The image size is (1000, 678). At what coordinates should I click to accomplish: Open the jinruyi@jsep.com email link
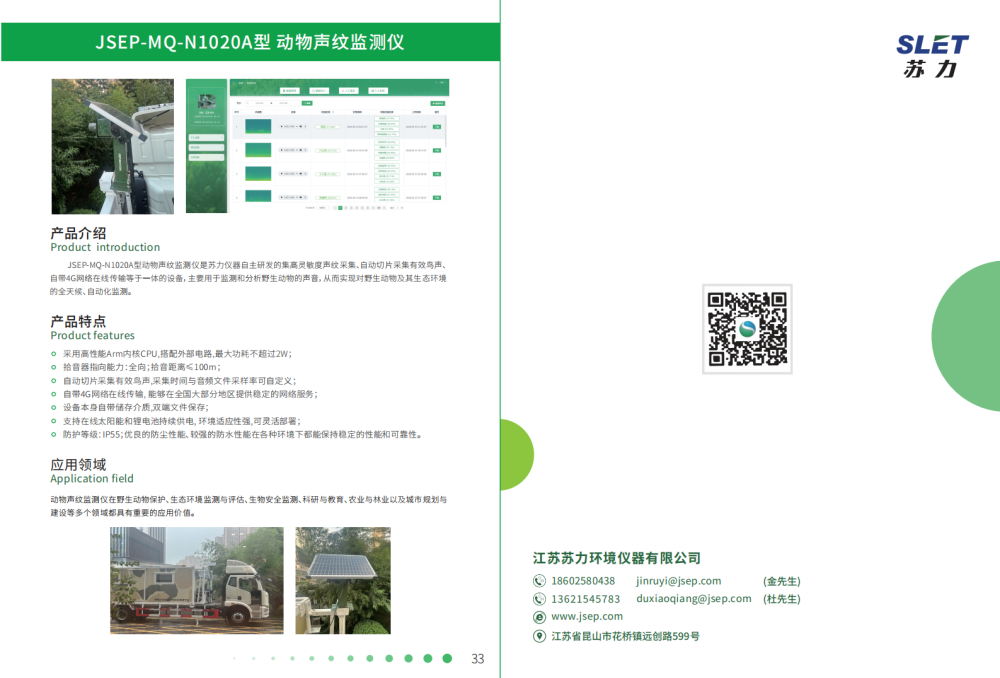click(678, 581)
